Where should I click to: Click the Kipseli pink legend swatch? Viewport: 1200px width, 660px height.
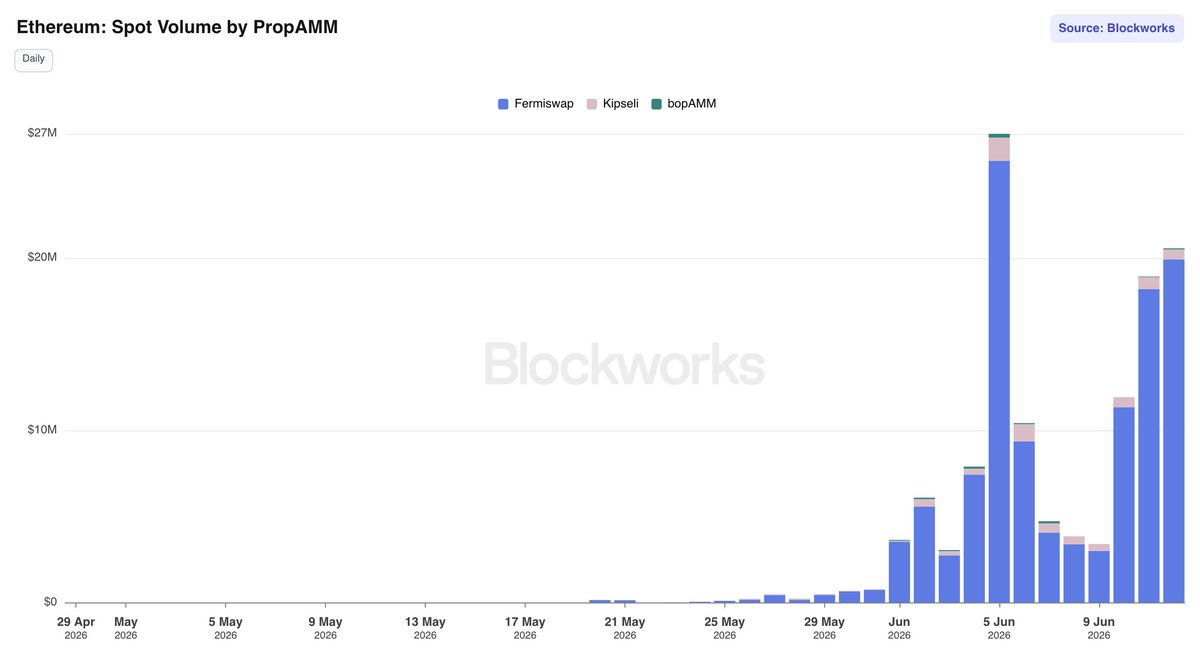point(591,104)
